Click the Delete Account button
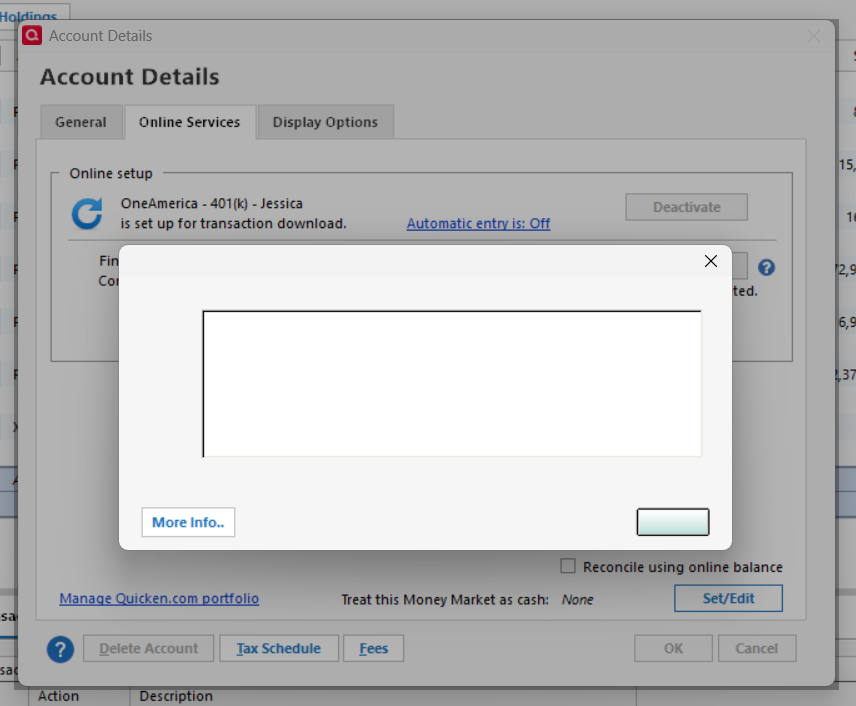Viewport: 856px width, 706px height. coord(148,648)
